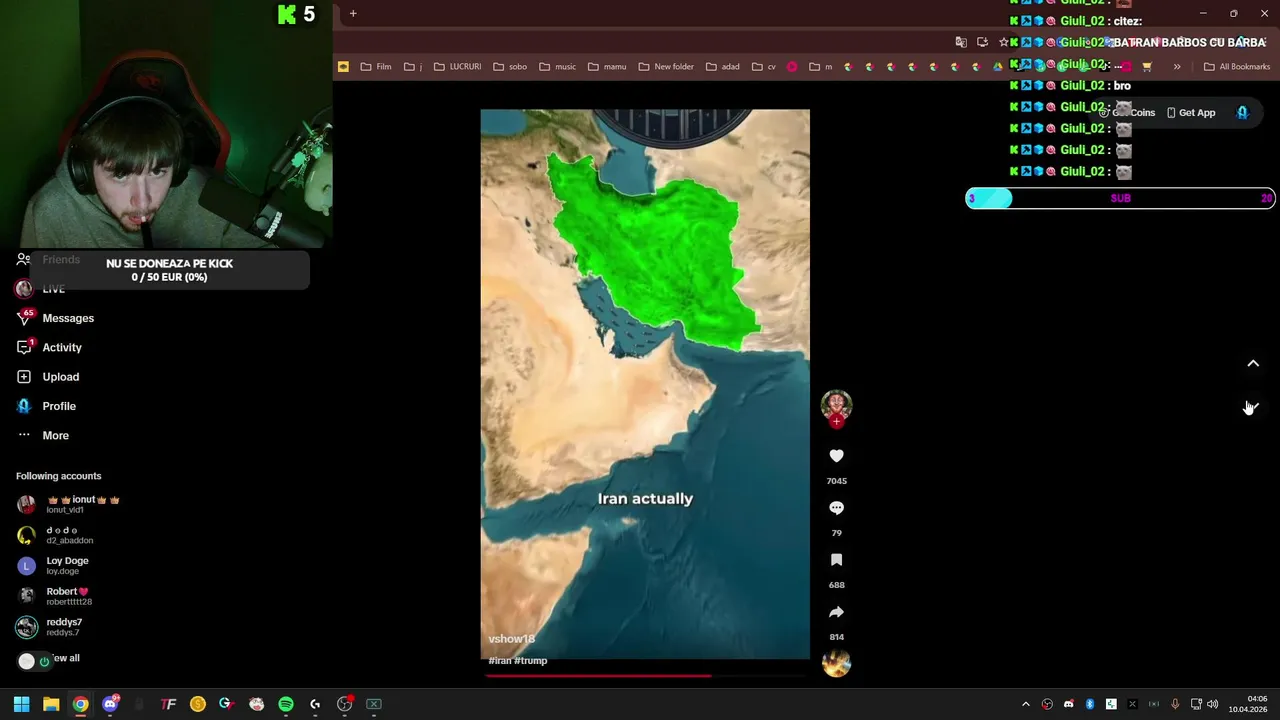Open the TF app in the taskbar
The width and height of the screenshot is (1280, 720).
(x=168, y=704)
